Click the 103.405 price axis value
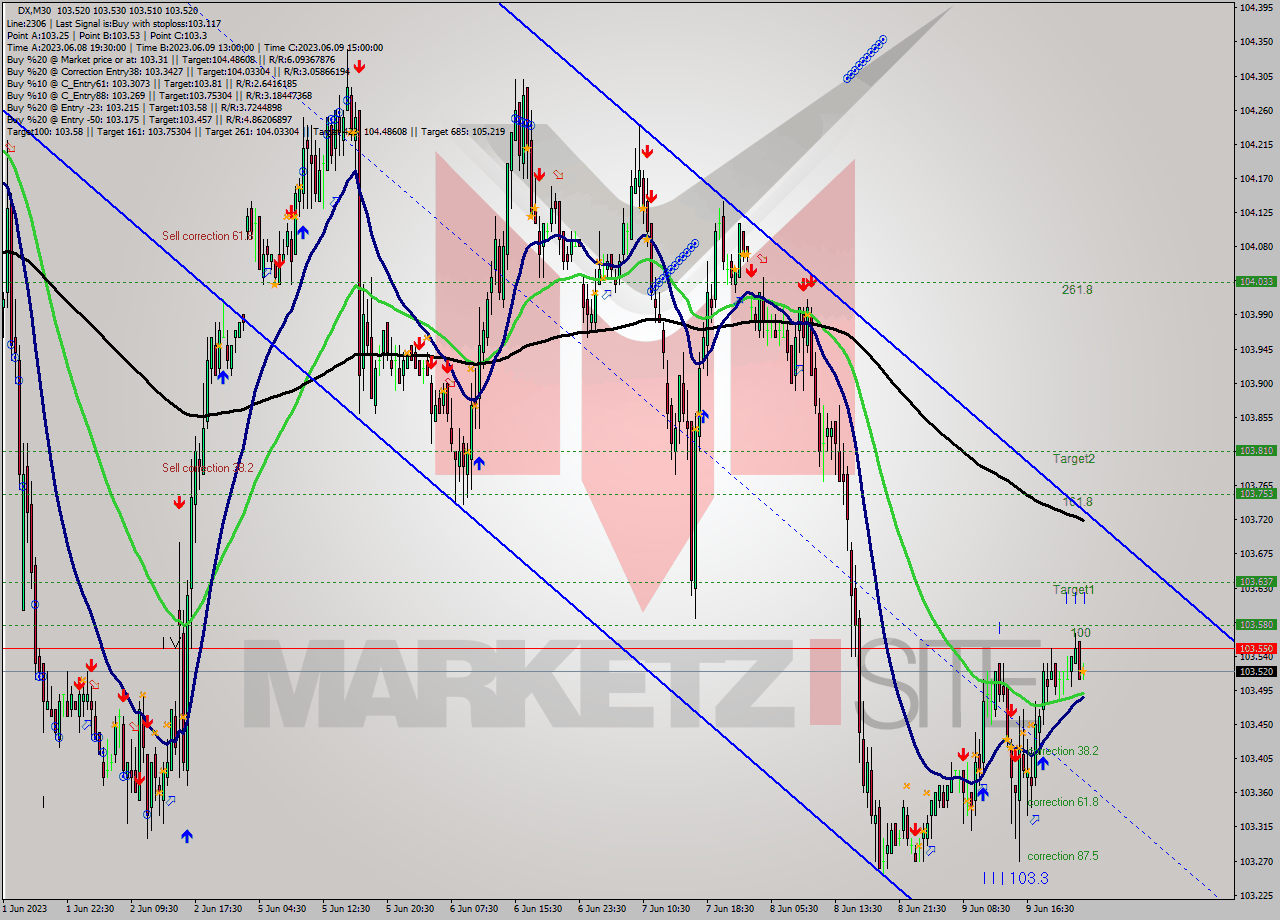The width and height of the screenshot is (1280, 920). tap(1256, 758)
